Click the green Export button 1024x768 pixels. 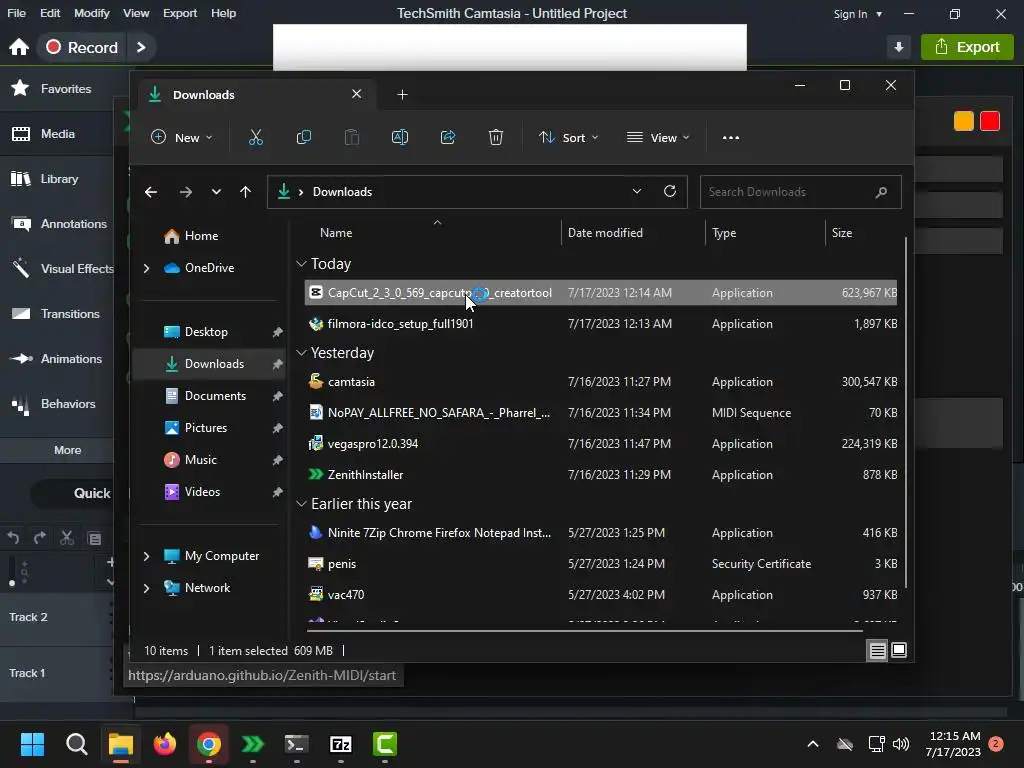pos(967,47)
